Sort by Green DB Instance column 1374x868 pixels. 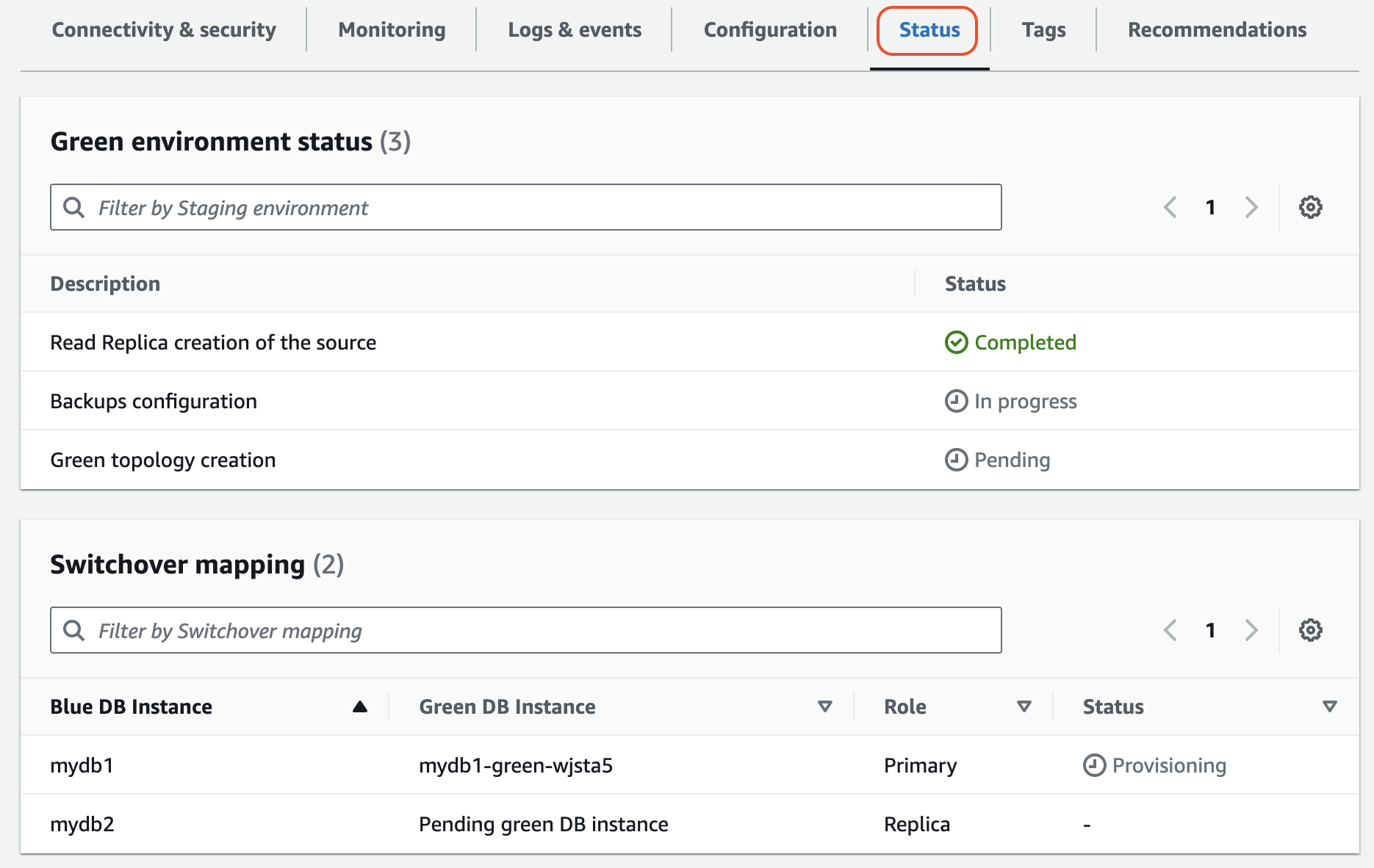tap(824, 706)
